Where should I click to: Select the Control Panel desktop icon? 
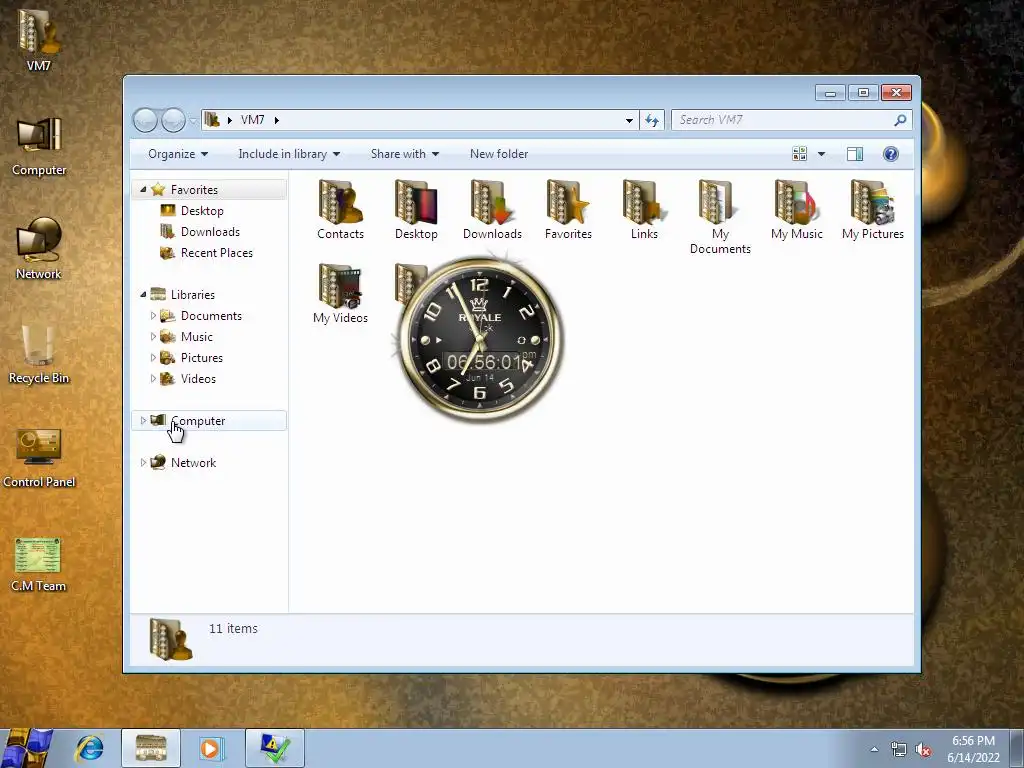pyautogui.click(x=39, y=458)
